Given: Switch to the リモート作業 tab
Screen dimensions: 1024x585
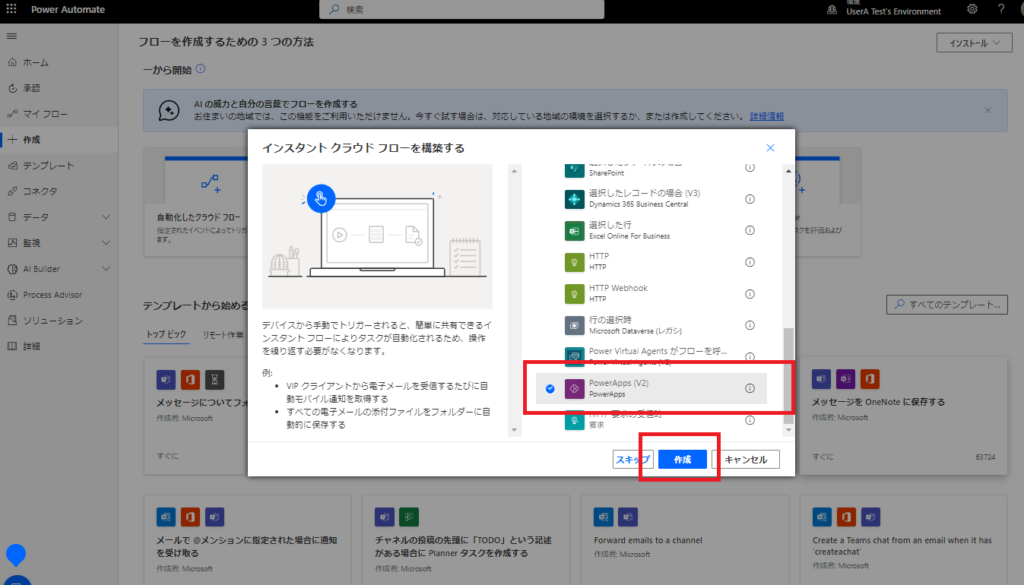Looking at the screenshot, I should point(223,334).
